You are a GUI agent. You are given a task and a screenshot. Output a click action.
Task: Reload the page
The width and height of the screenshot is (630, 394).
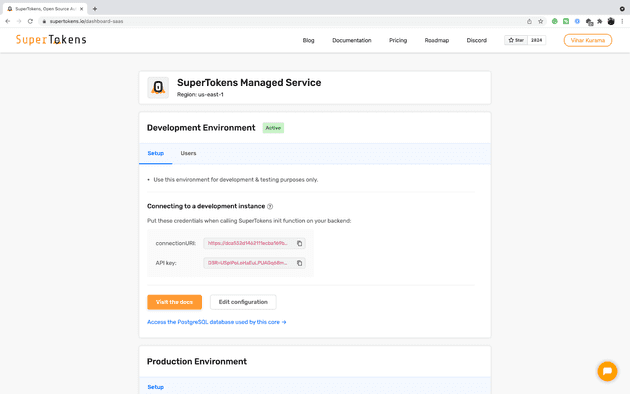(x=30, y=21)
